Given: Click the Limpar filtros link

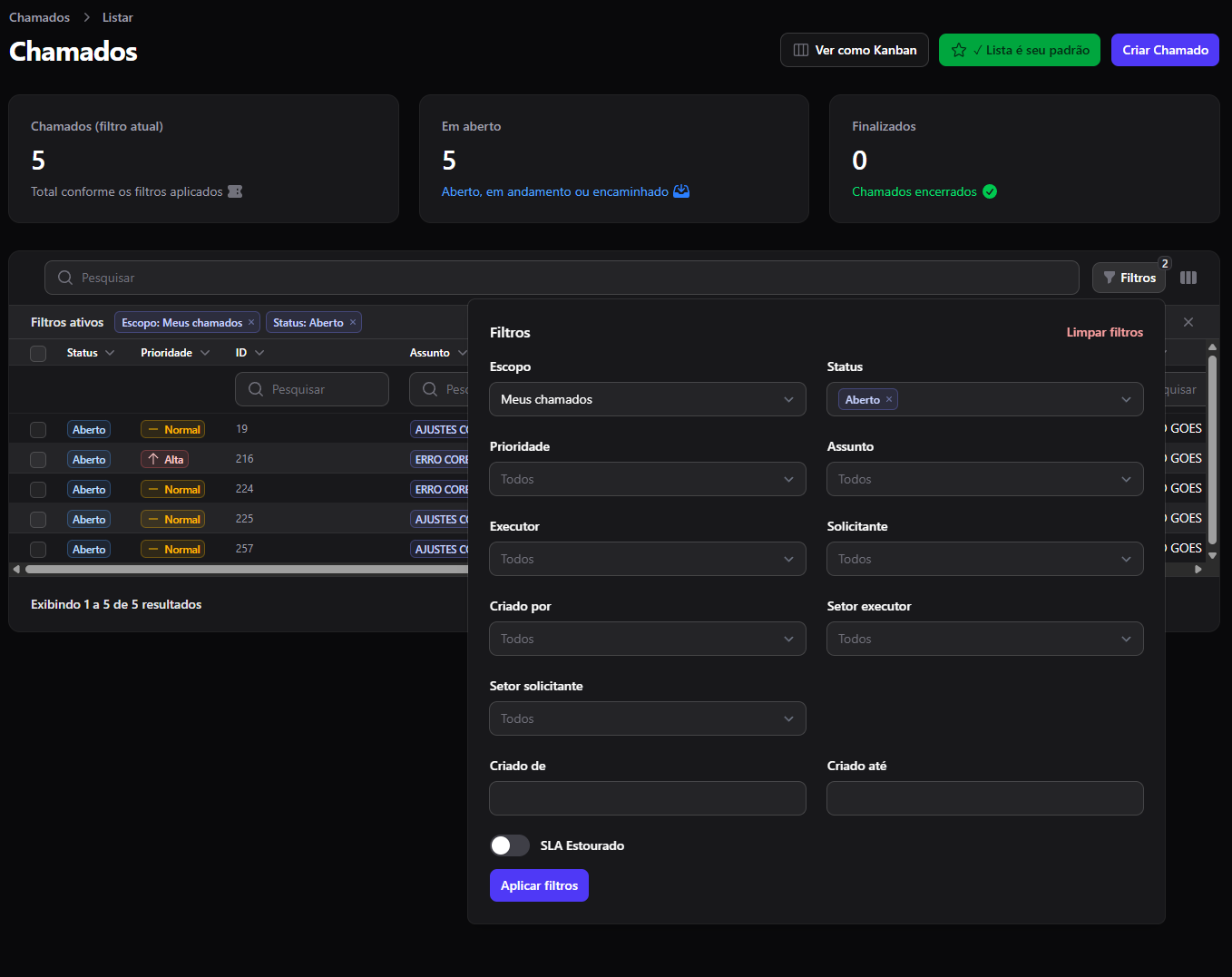Looking at the screenshot, I should coord(1104,332).
